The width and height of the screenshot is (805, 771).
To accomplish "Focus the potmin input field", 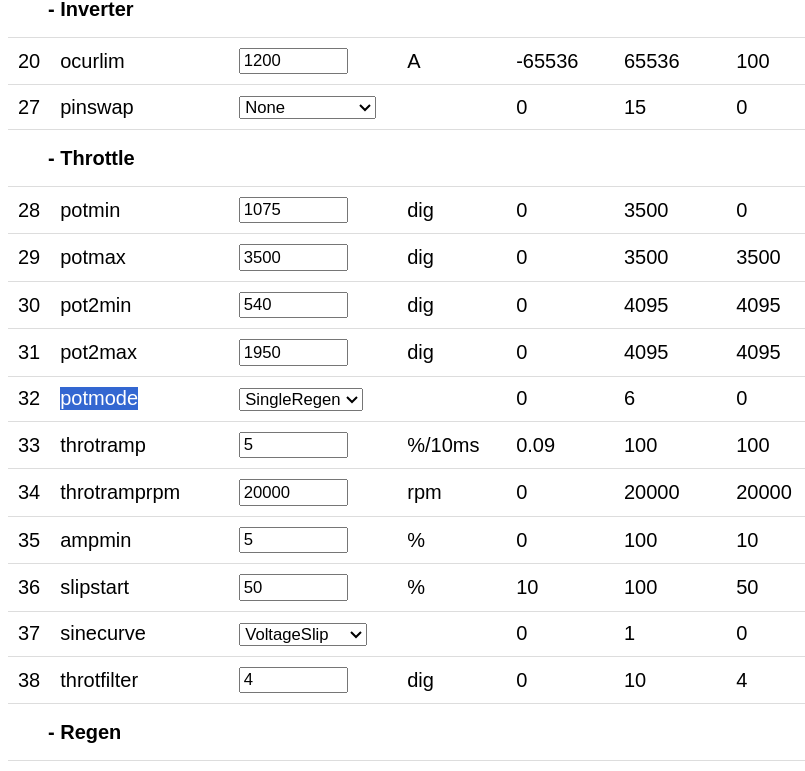I will click(x=293, y=210).
